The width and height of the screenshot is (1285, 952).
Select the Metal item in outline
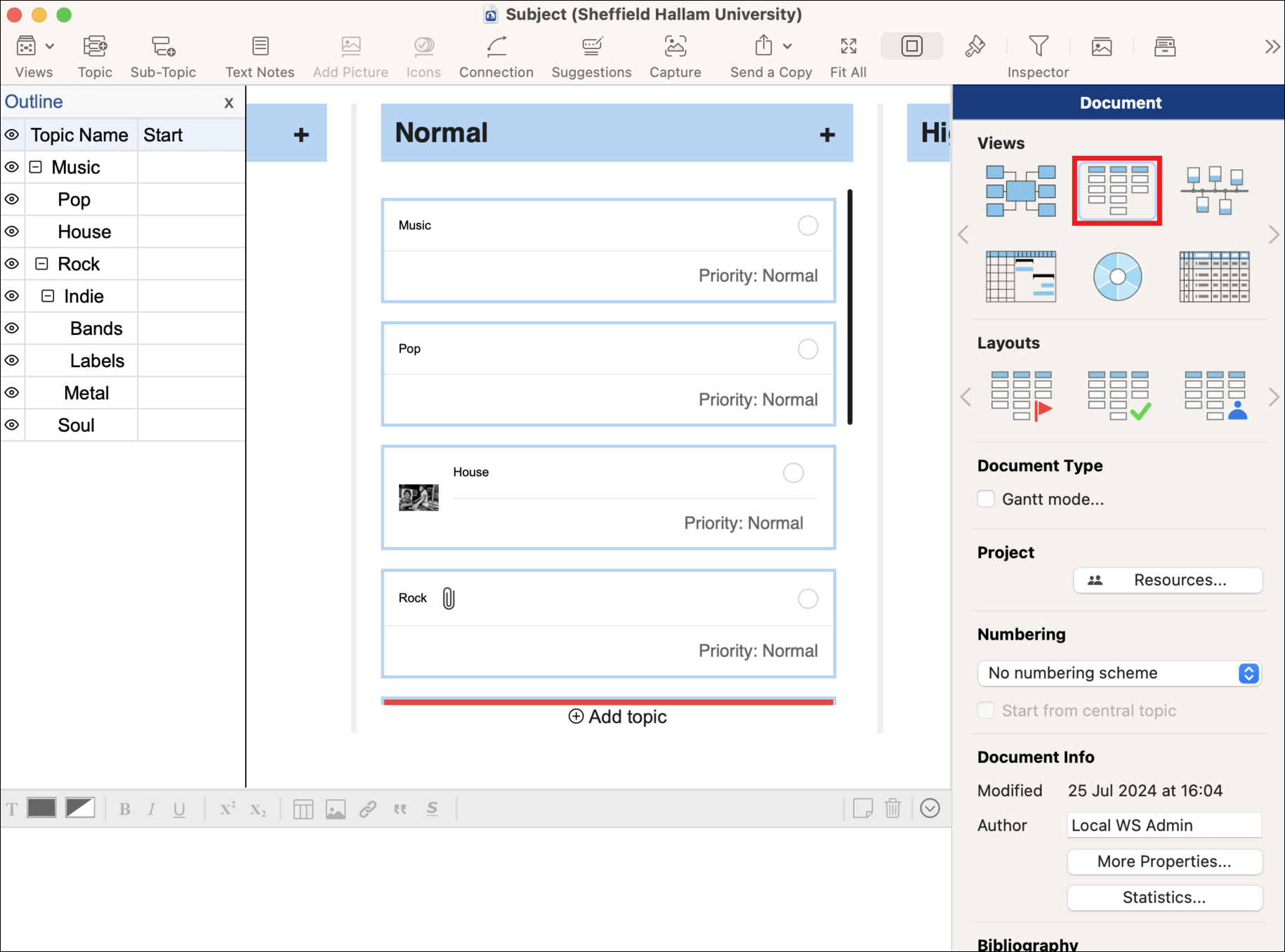(x=86, y=393)
